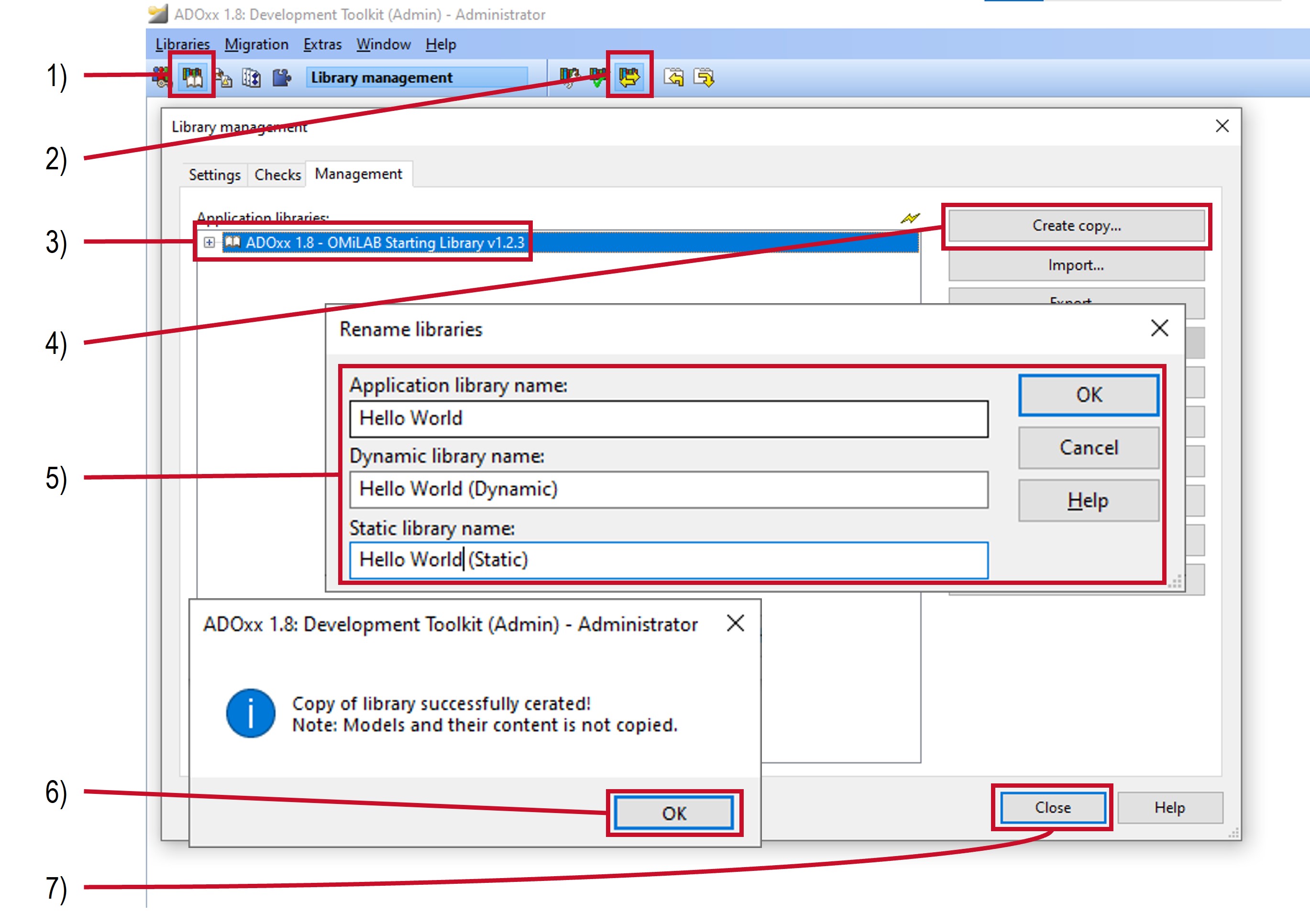Open the Component management puzzle icon
The height and width of the screenshot is (924, 1310).
coord(281,77)
